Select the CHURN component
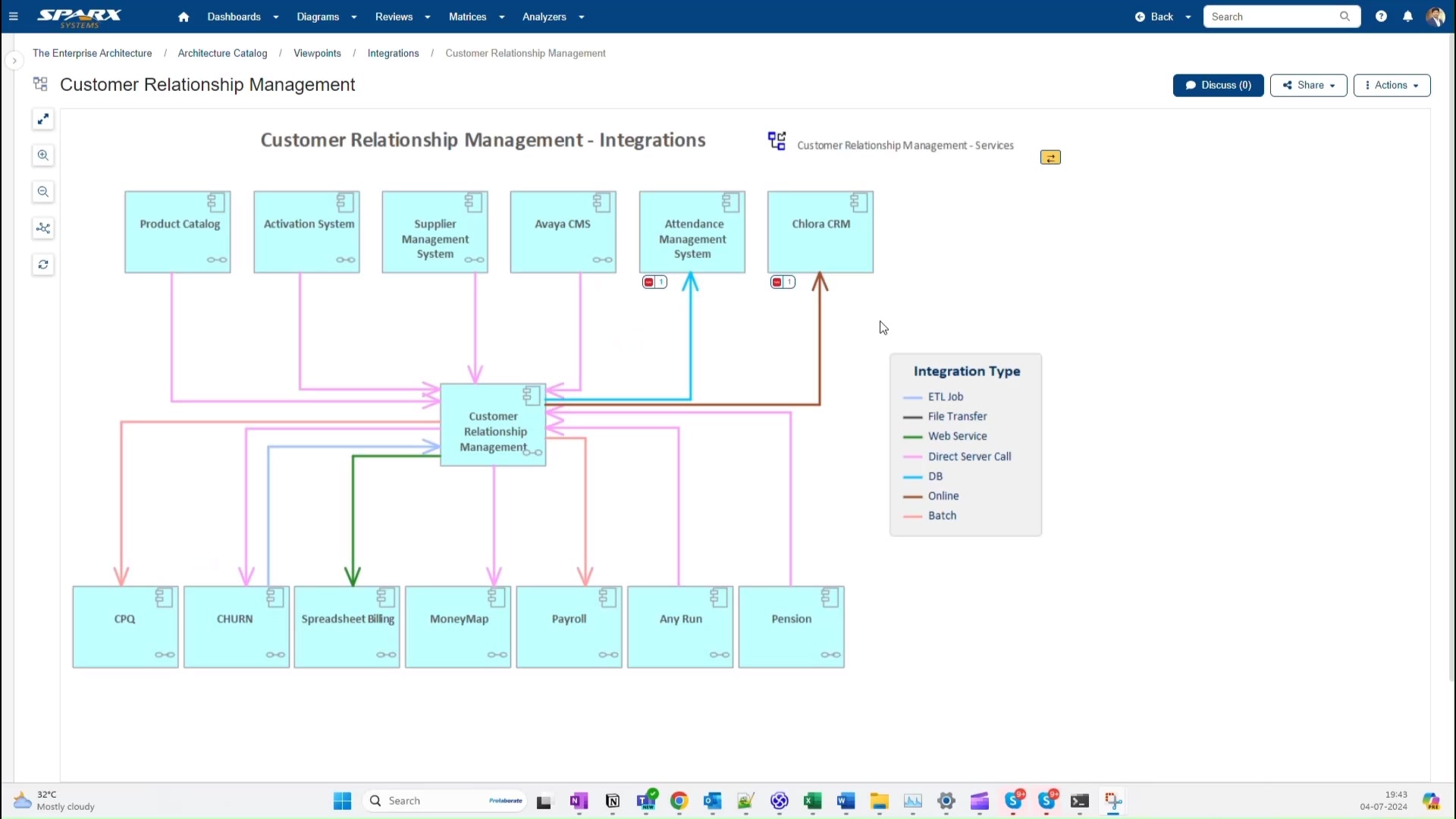This screenshot has height=819, width=1456. [x=236, y=627]
